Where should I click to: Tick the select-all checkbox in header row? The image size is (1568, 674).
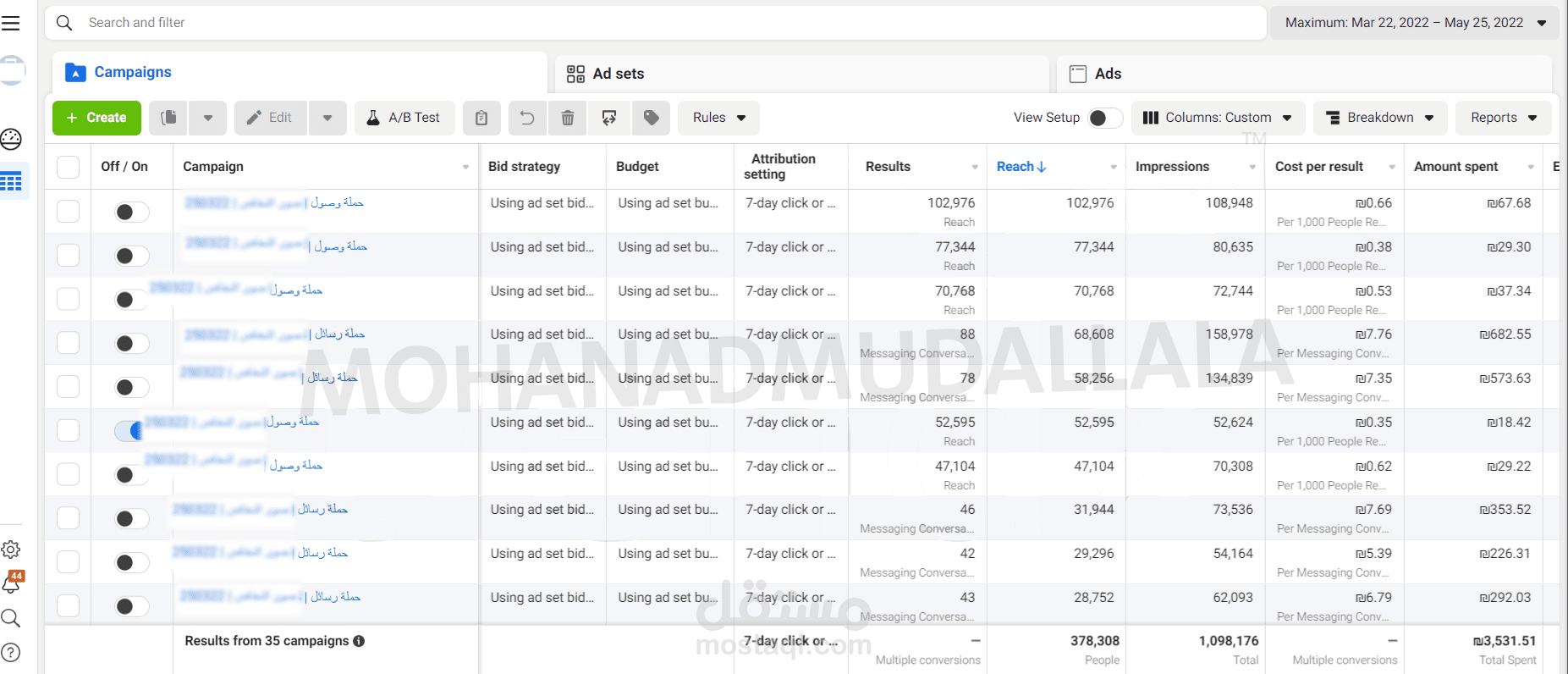point(68,167)
